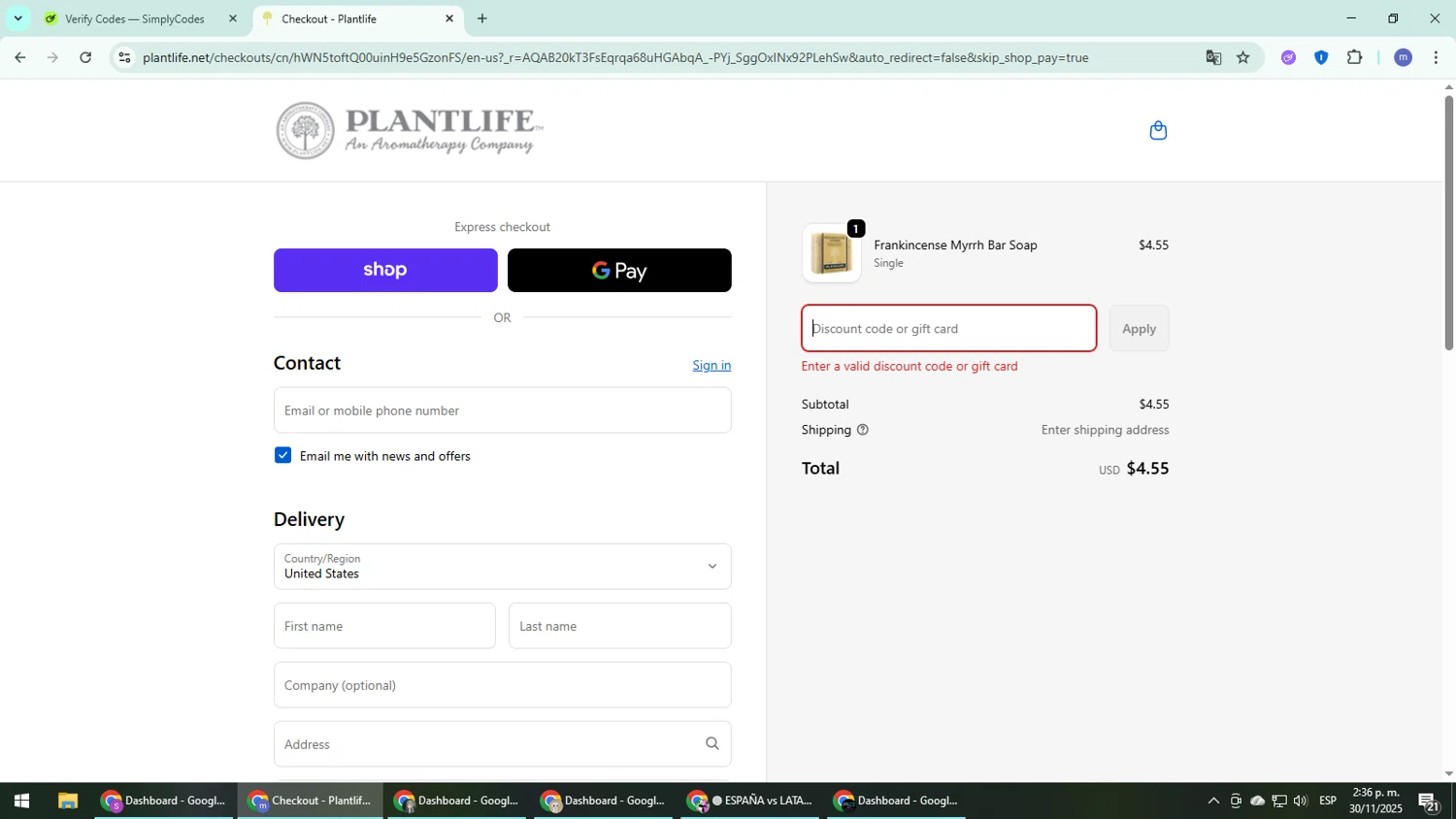Reload the checkout page
Viewport: 1456px width, 819px height.
tap(85, 57)
